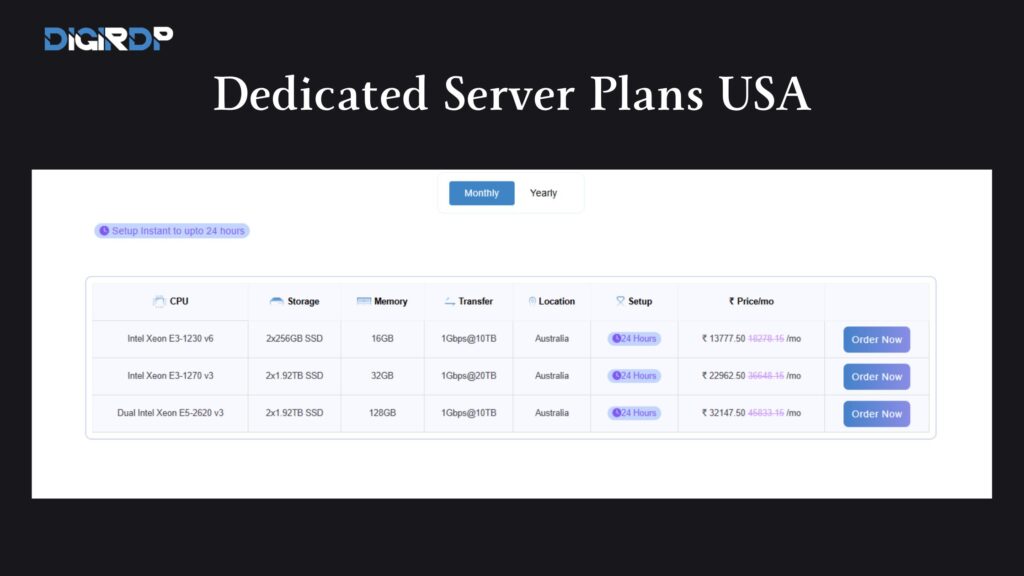This screenshot has height=576, width=1024.
Task: Click the 24 Hours badge for E3-1270 v3
Action: (634, 376)
